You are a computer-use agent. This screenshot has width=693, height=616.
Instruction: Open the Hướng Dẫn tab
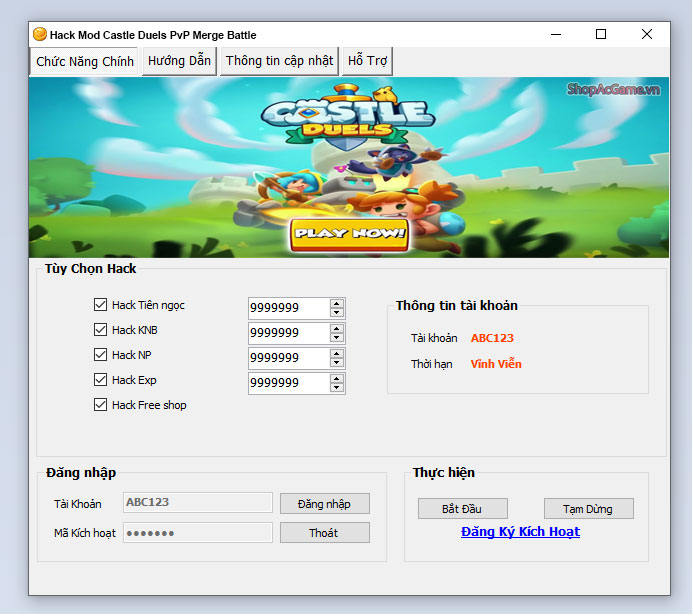179,61
